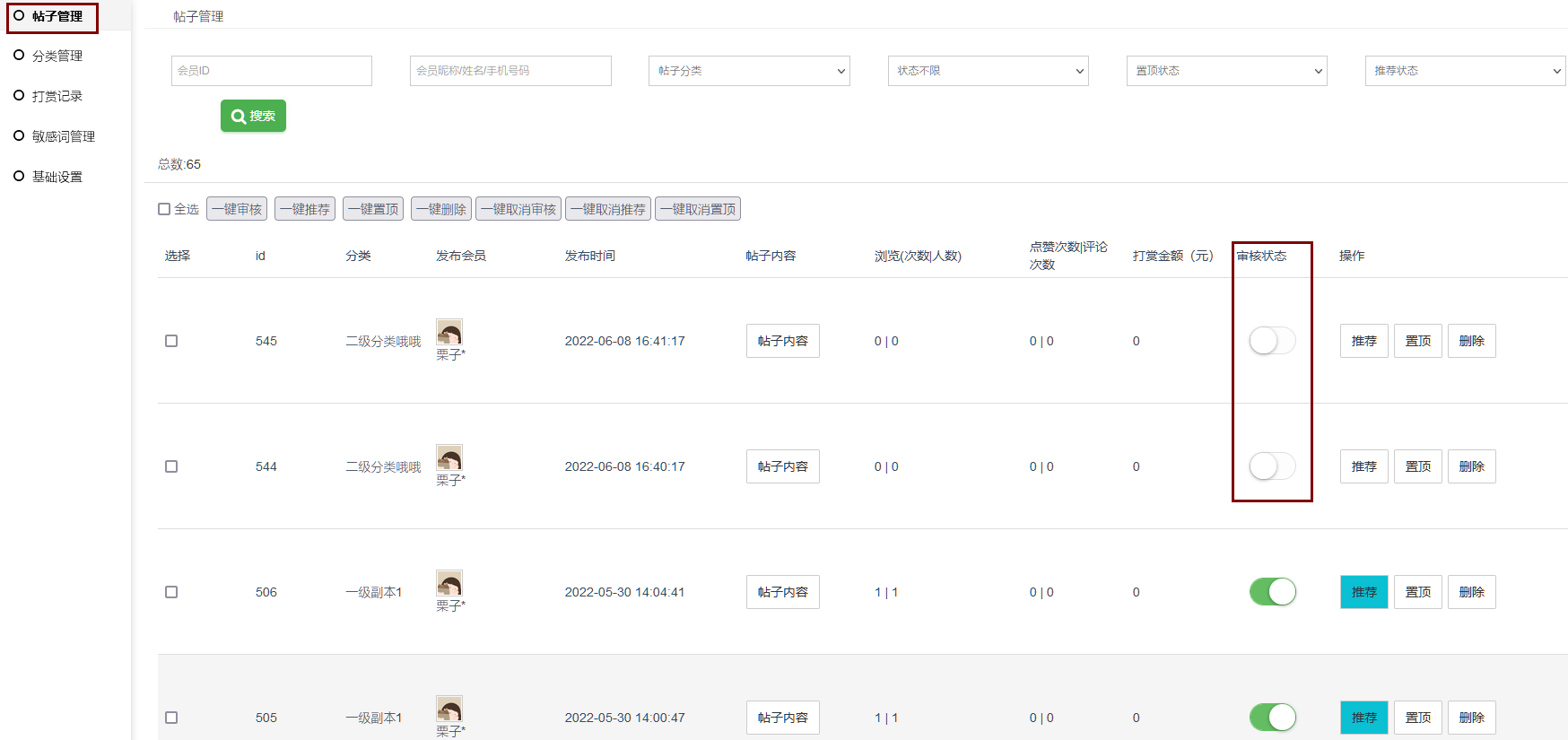The width and height of the screenshot is (1568, 740).
Task: Open the 置顶状态 dropdown
Action: (x=1226, y=71)
